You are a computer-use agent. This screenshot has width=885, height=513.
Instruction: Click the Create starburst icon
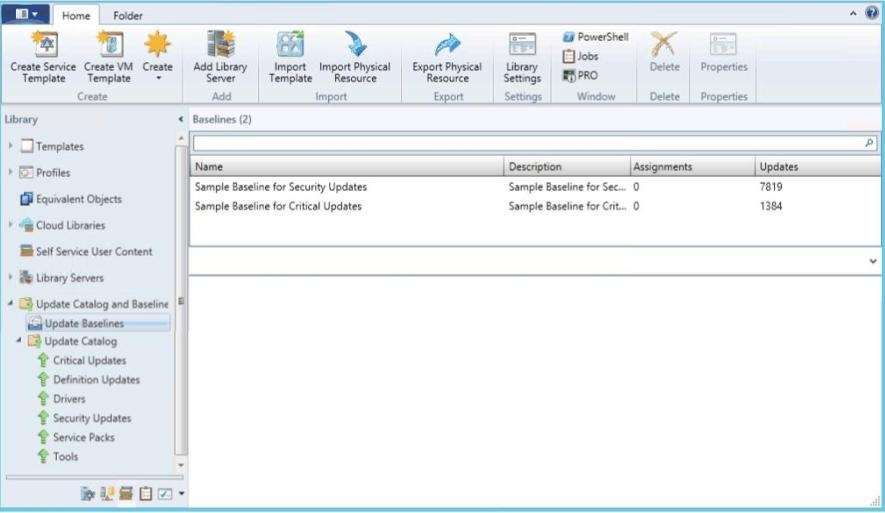click(x=157, y=44)
